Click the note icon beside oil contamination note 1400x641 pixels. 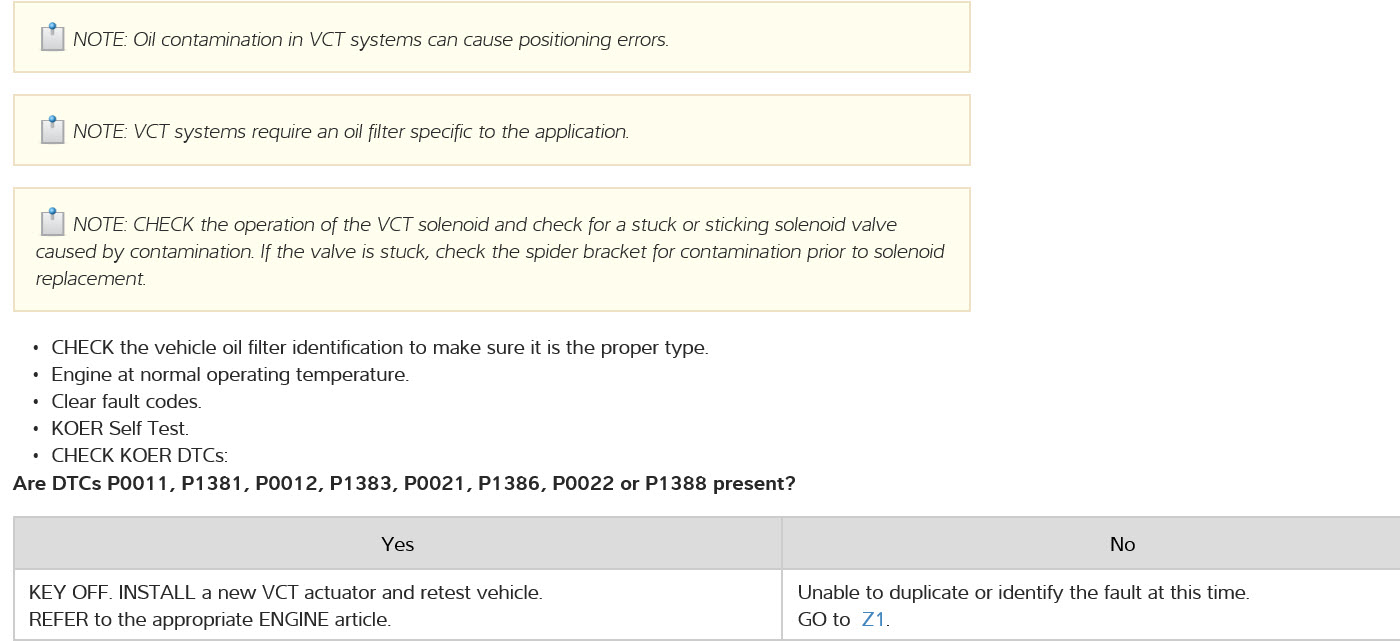coord(52,38)
